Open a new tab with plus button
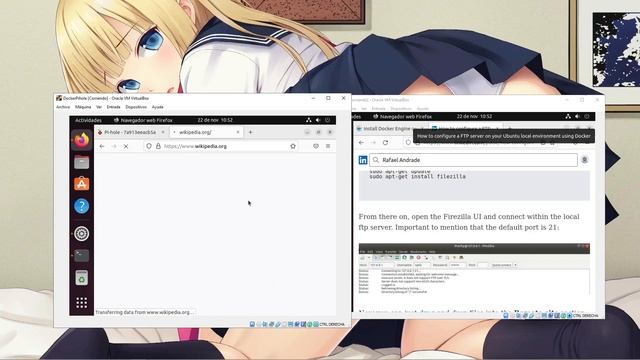Screen dimensions: 640x360 tap(250, 132)
